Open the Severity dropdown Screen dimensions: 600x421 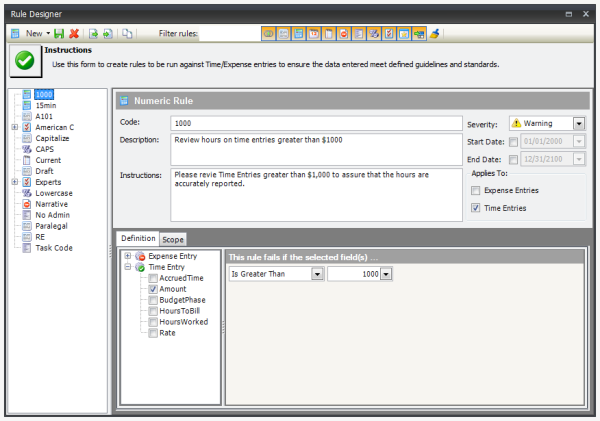coord(579,124)
